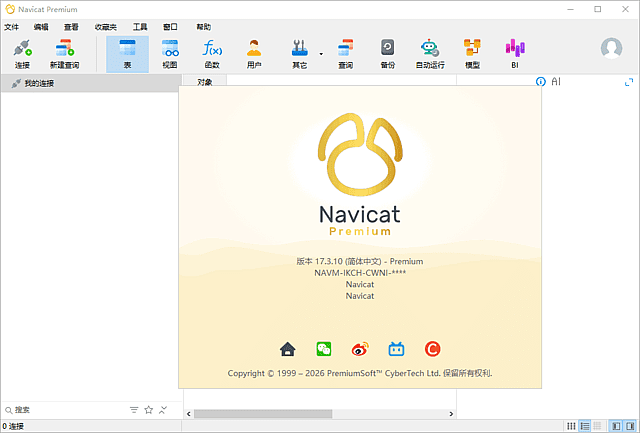
Task: Select My Connections (我的连接) tree item
Action: point(91,83)
